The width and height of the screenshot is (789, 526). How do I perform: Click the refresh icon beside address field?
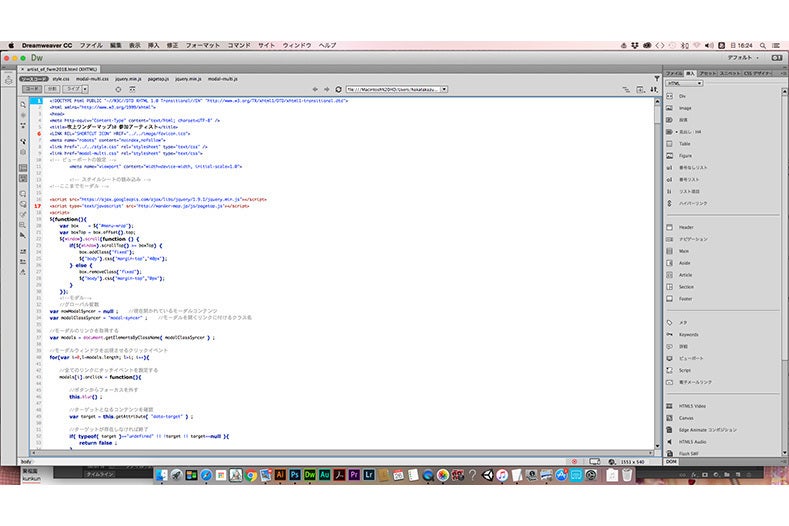tap(338, 89)
